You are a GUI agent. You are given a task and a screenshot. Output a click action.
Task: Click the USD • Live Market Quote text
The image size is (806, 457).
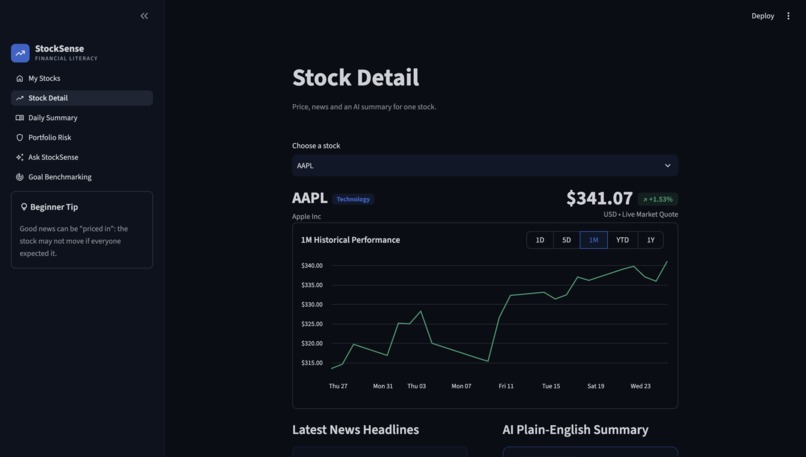pyautogui.click(x=640, y=214)
